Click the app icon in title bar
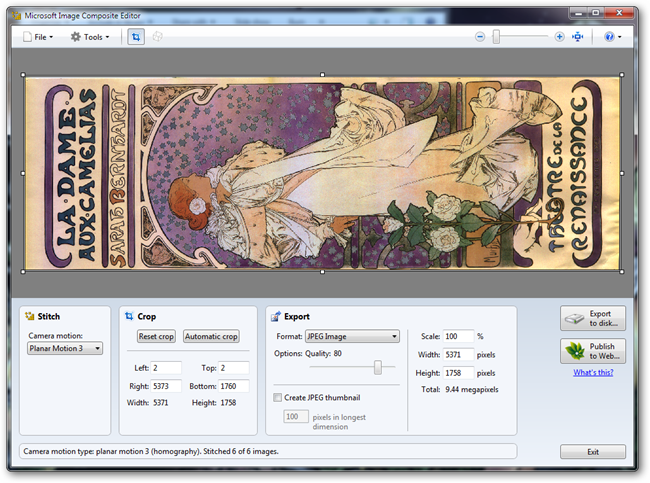This screenshot has height=483, width=650. click(x=16, y=16)
